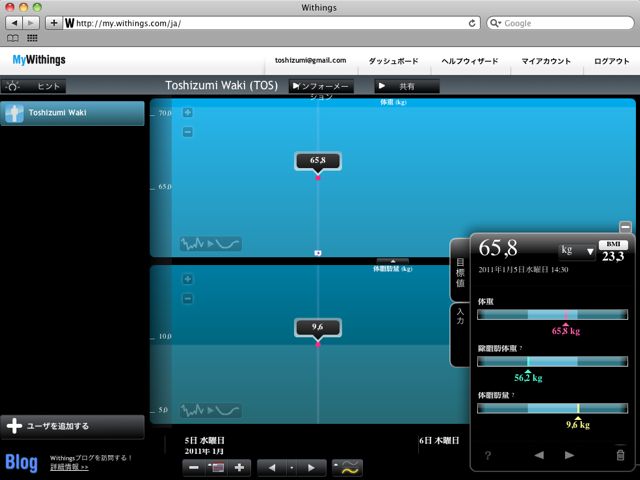The width and height of the screenshot is (640, 480).
Task: Click the browser forward arrow
Action: coord(31,23)
